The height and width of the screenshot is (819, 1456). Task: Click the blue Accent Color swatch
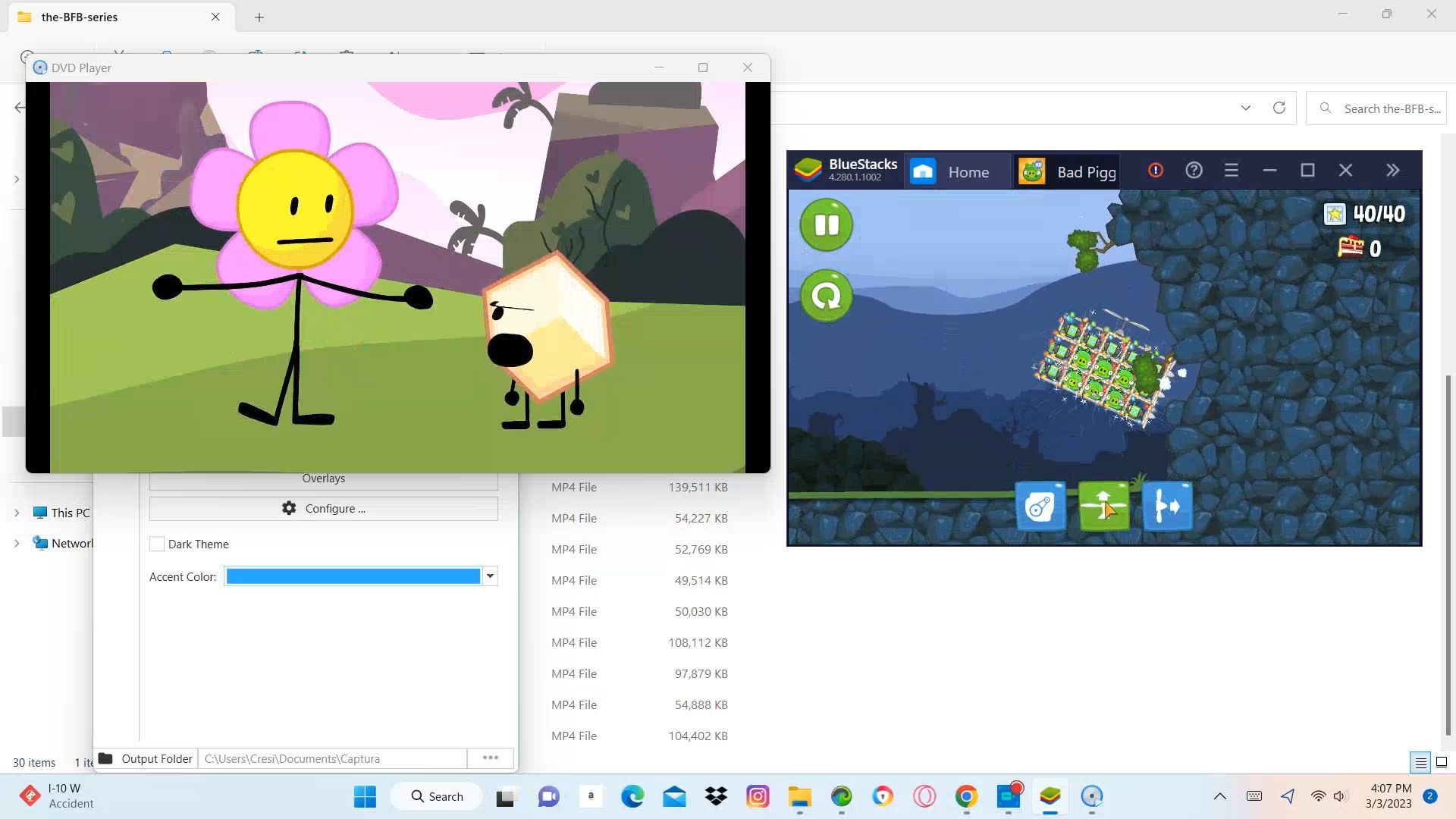click(353, 576)
